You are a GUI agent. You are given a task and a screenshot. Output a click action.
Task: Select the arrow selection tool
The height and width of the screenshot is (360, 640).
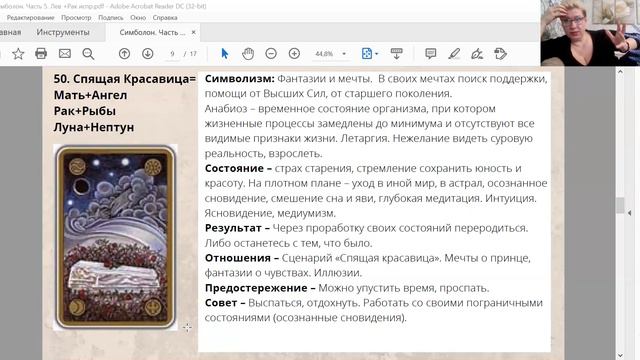point(224,53)
